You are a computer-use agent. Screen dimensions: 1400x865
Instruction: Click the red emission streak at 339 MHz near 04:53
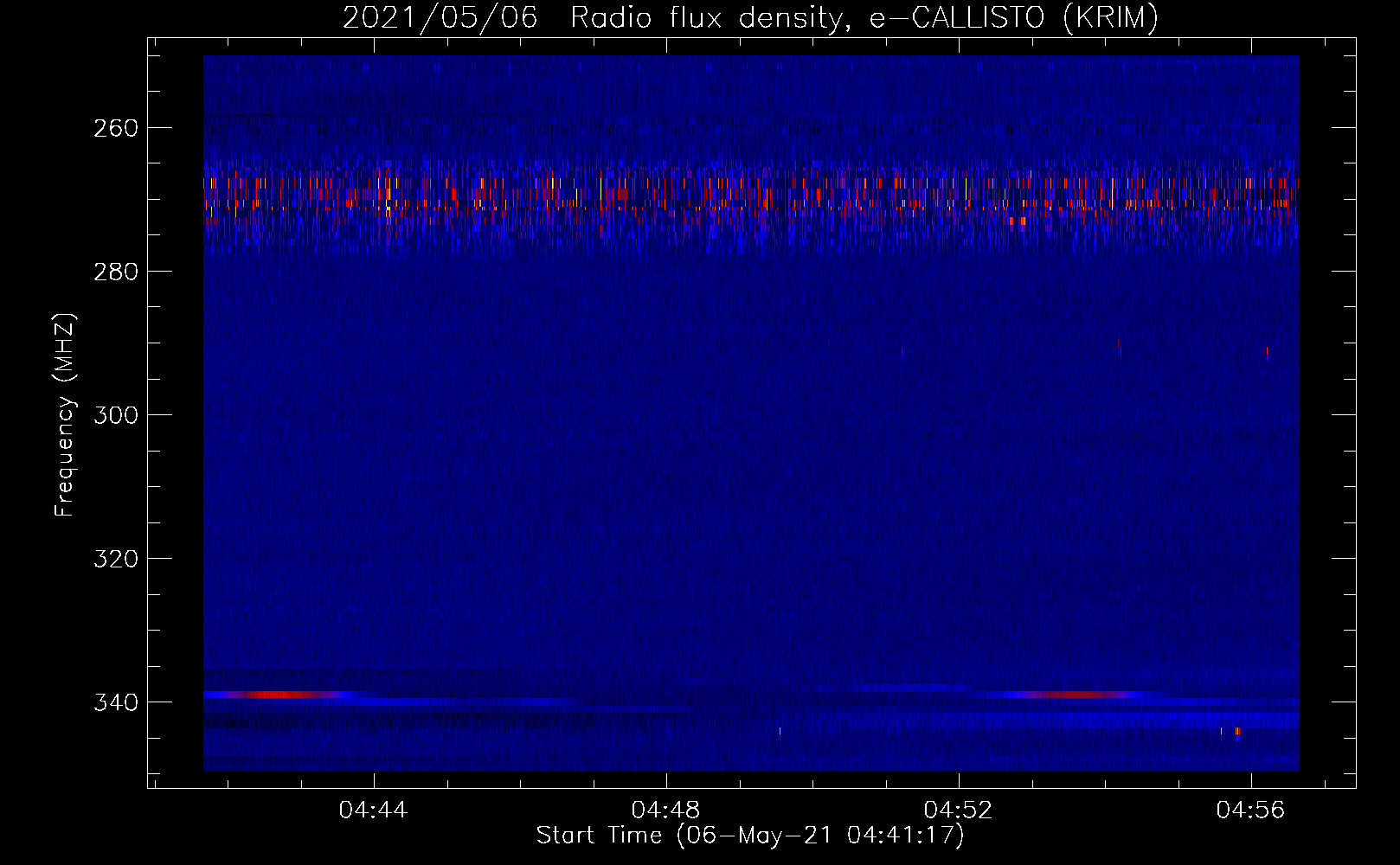point(1073,695)
